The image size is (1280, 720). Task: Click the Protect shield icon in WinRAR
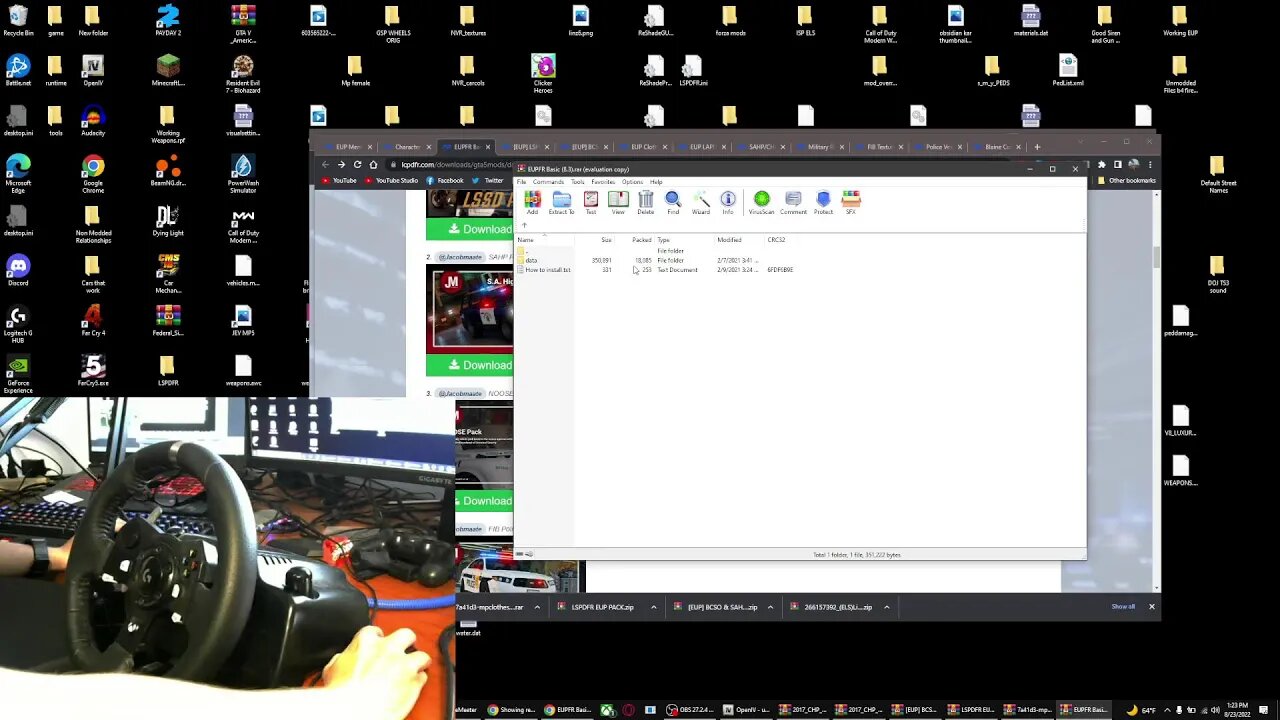pos(823,203)
